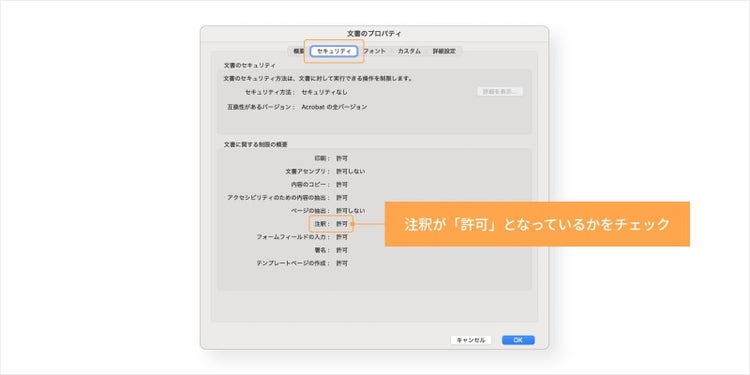Click the 文書に関する制限の概要 section heading
This screenshot has width=750, height=375.
255,144
